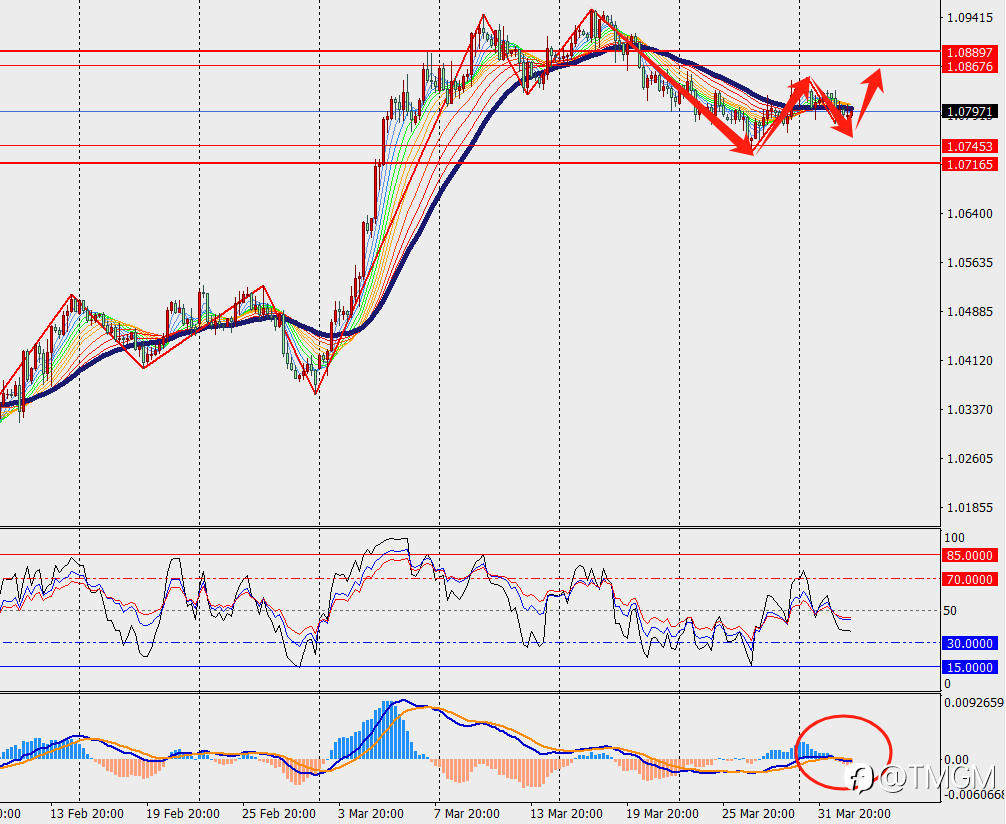The width and height of the screenshot is (1006, 824).
Task: Select the blue 15.0000 oscillator level label
Action: [x=969, y=667]
